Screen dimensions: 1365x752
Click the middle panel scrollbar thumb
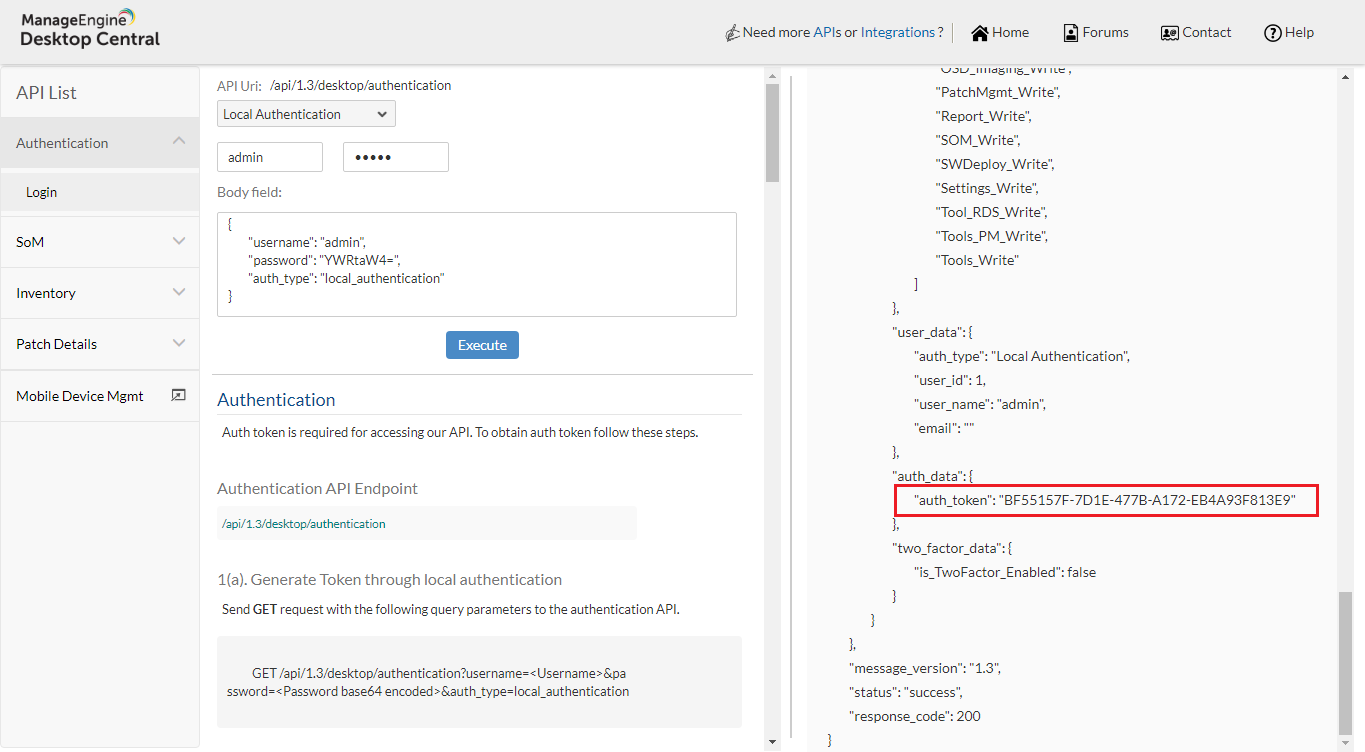(772, 132)
